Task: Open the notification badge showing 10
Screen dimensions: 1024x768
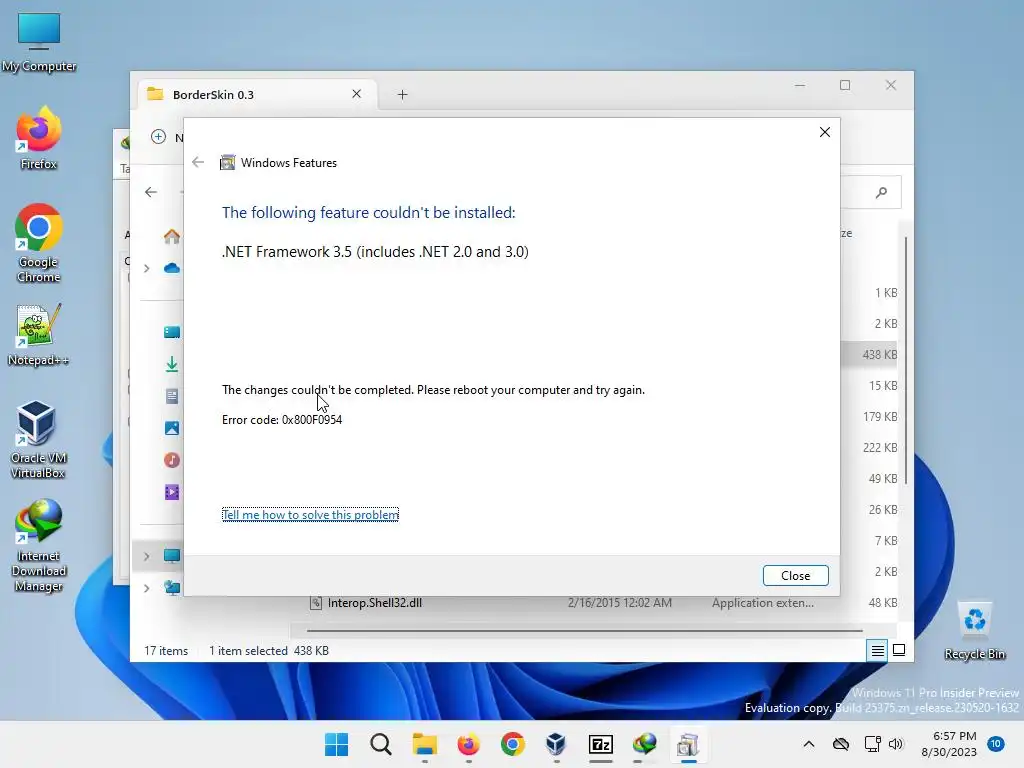Action: [x=996, y=744]
